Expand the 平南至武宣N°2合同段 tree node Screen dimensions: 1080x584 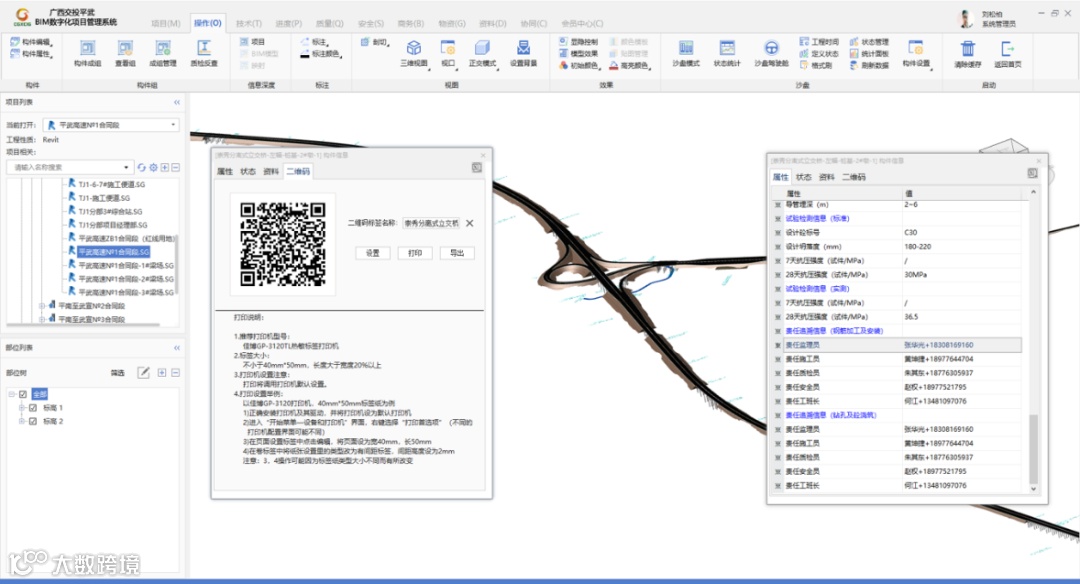(41, 306)
